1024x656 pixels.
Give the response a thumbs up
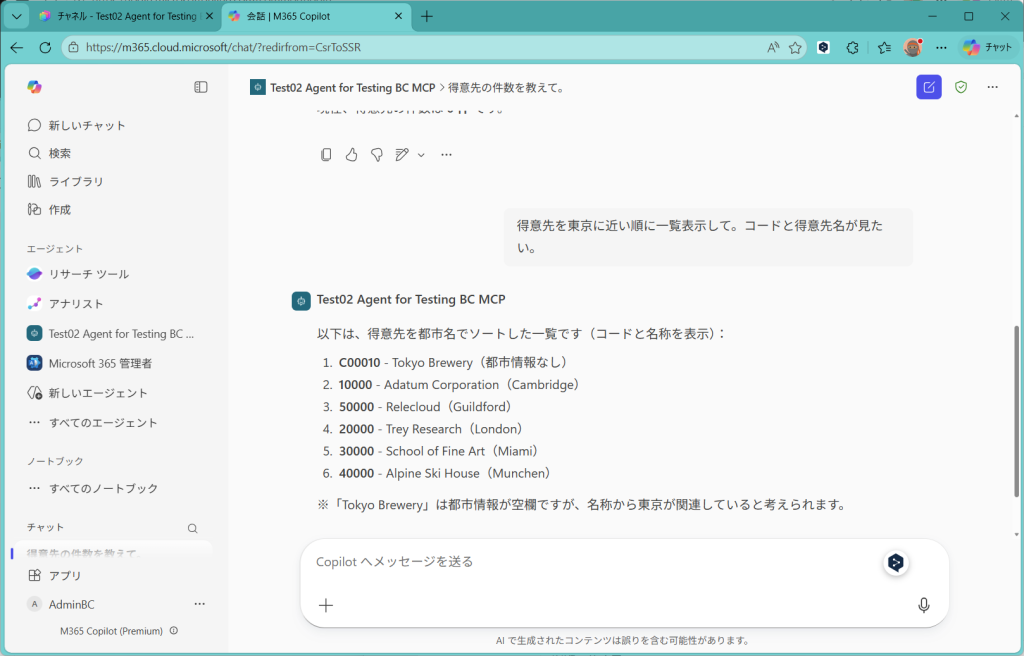pos(352,155)
